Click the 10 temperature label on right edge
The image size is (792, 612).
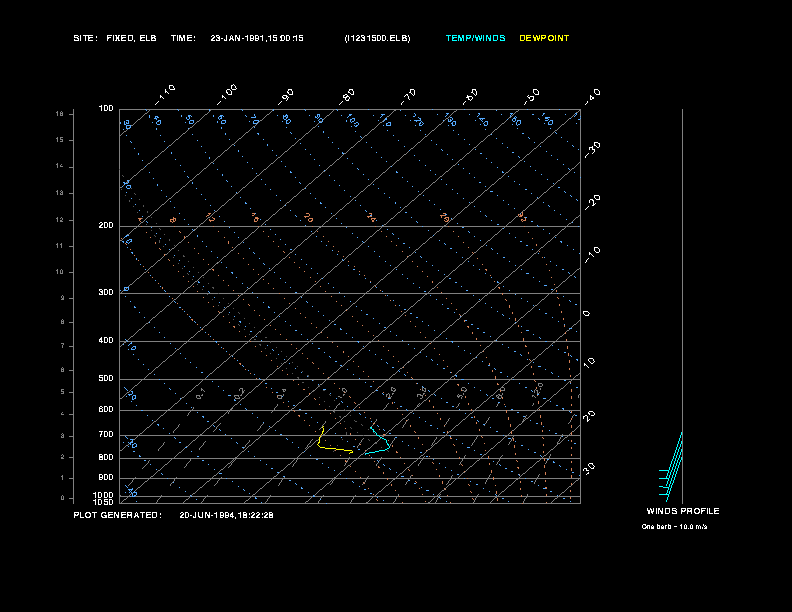pos(589,362)
